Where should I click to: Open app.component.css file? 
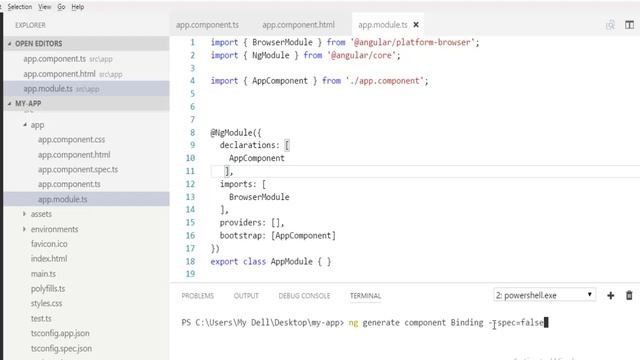coord(71,140)
